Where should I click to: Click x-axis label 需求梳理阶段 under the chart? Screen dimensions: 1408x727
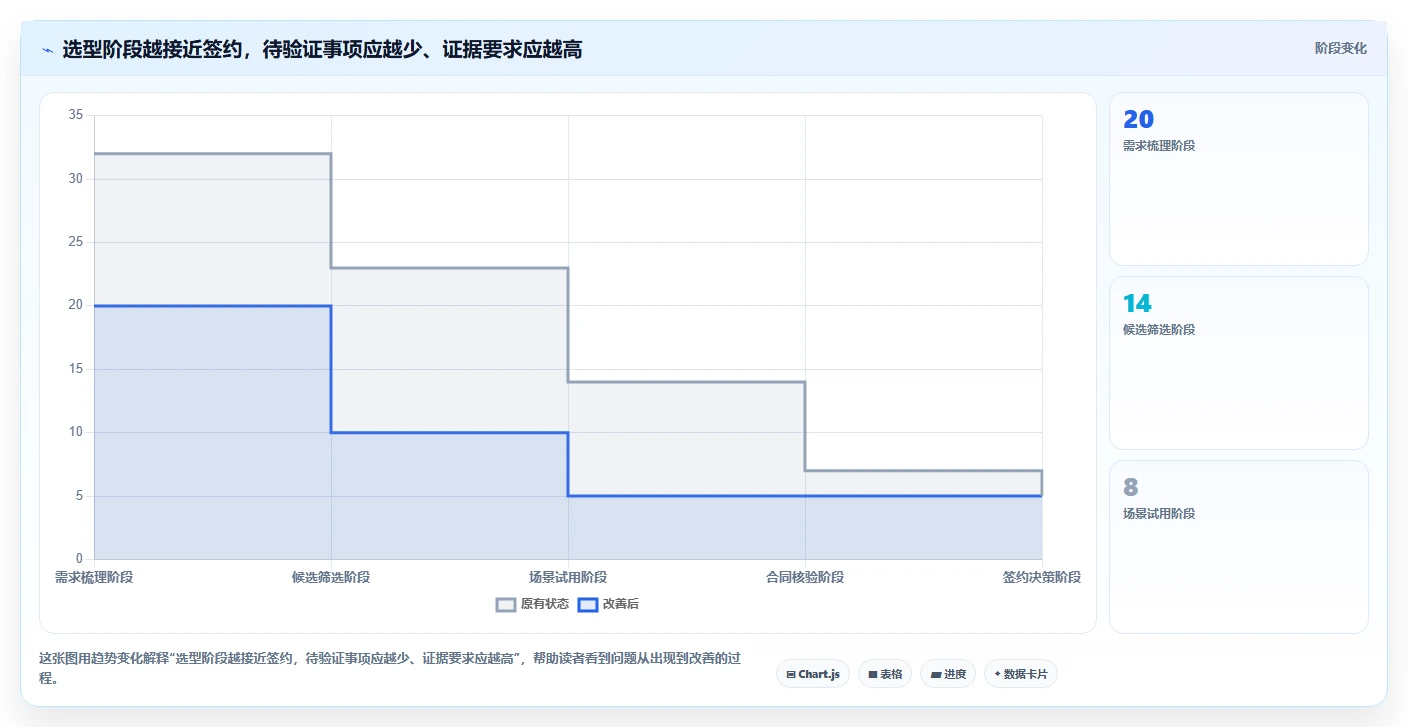(x=94, y=577)
